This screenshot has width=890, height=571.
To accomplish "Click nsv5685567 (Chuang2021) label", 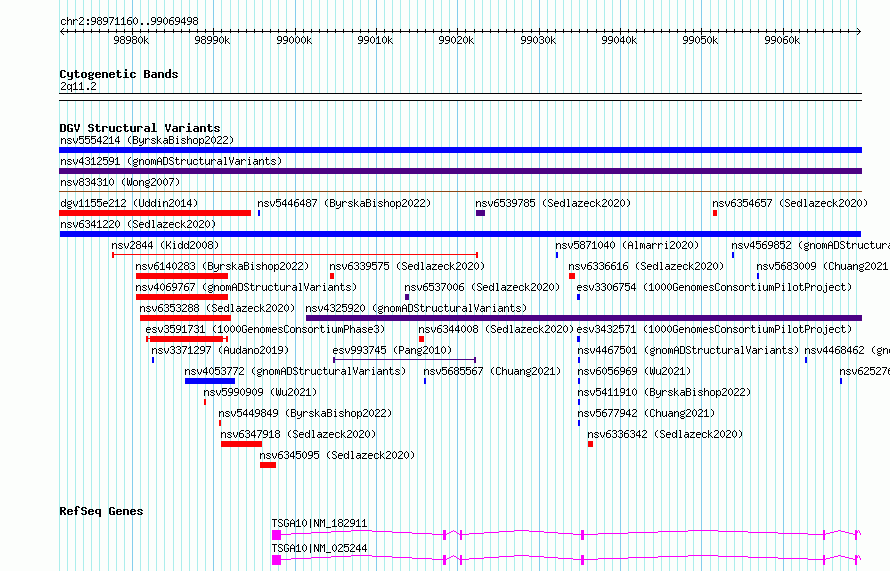I will 492,371.
